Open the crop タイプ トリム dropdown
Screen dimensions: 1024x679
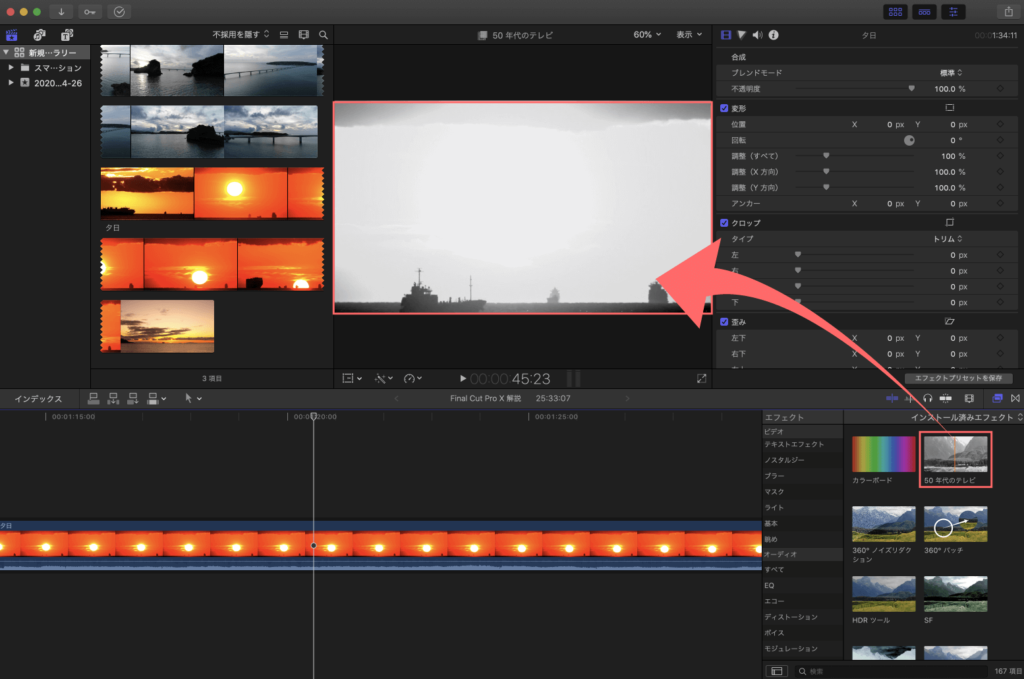[x=948, y=239]
